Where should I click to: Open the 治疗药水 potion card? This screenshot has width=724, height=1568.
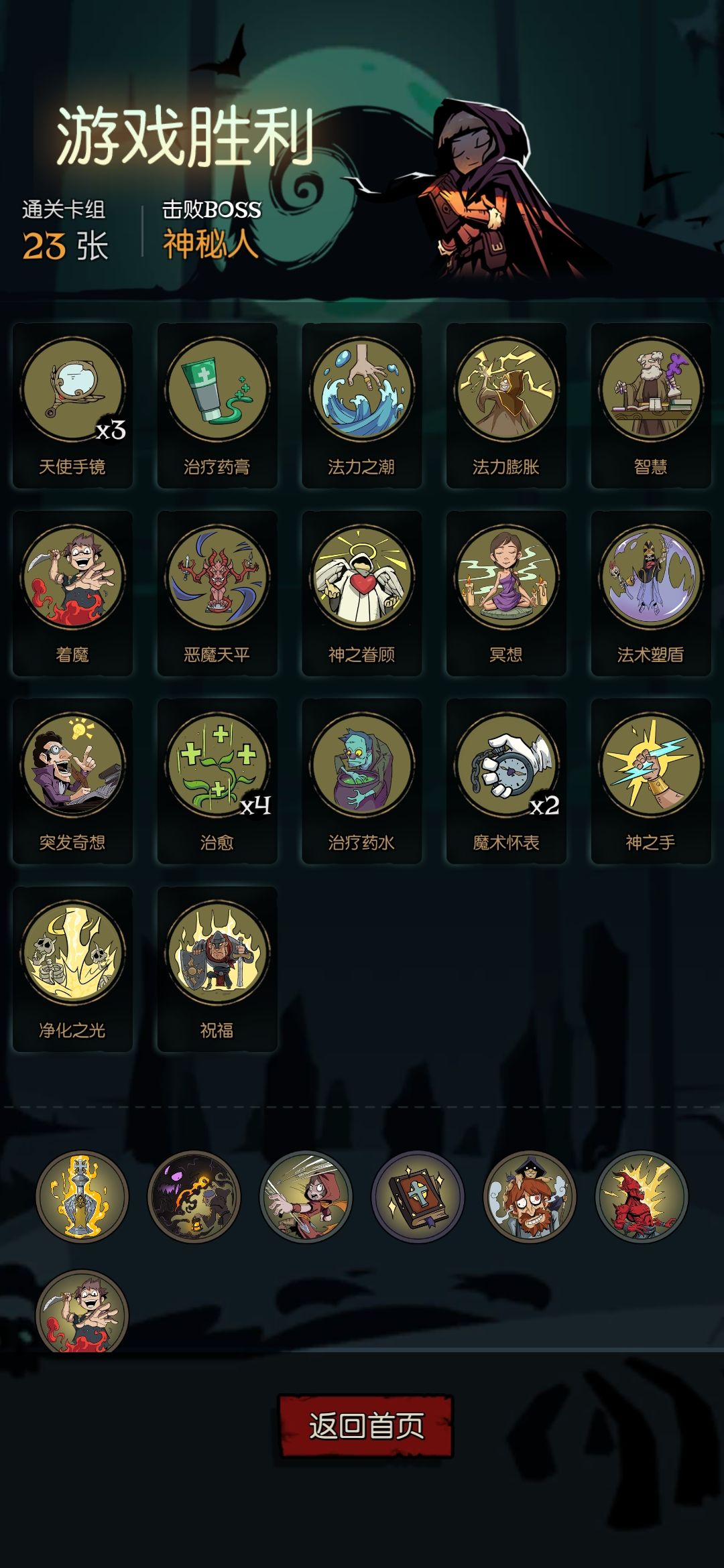[x=362, y=781]
